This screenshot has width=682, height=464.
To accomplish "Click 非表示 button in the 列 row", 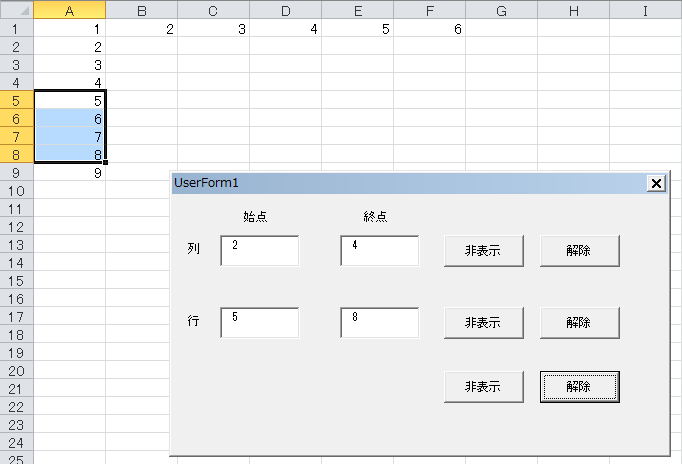I will coord(485,251).
